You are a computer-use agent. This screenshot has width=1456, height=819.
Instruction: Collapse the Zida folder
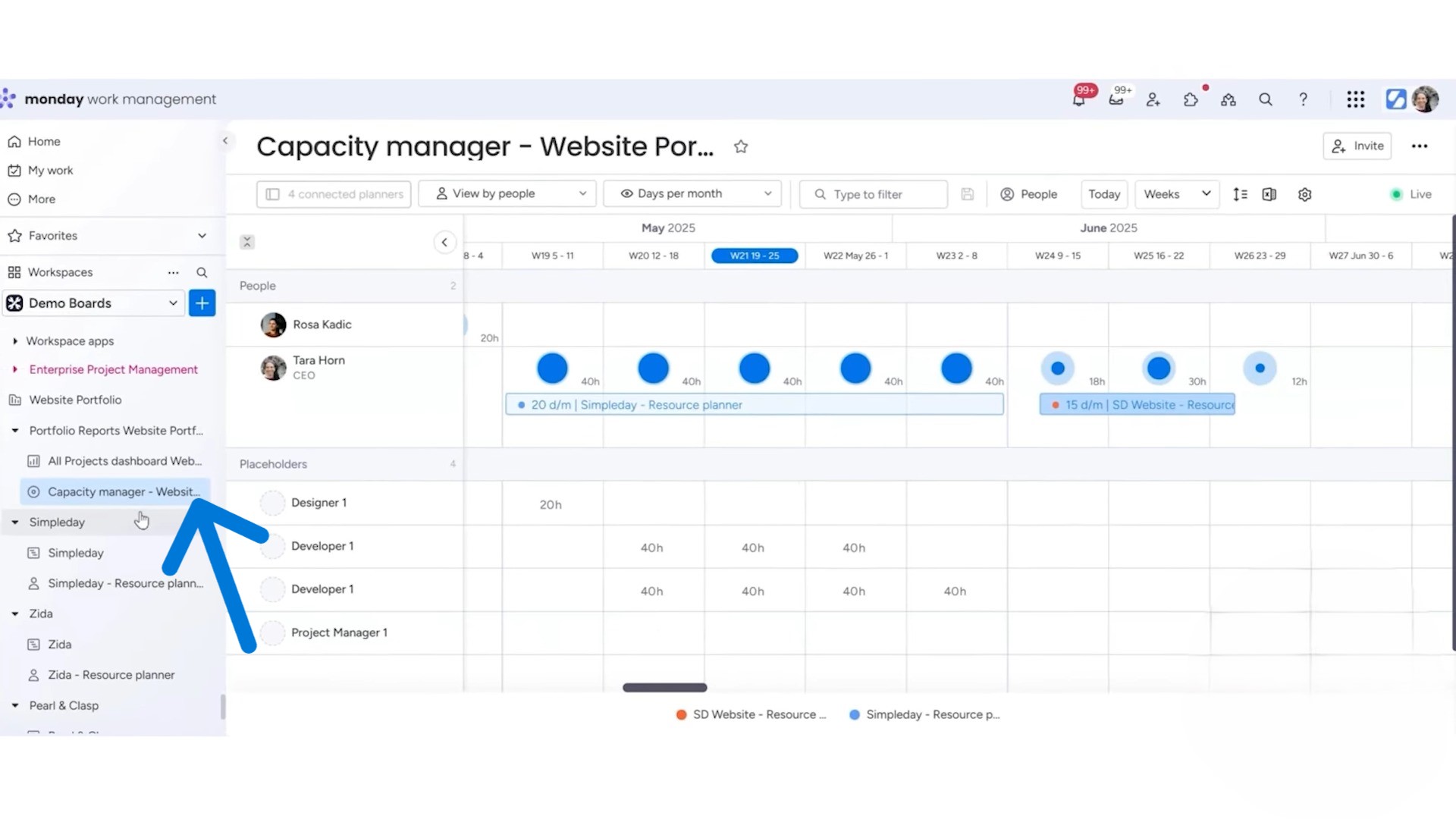coord(15,614)
